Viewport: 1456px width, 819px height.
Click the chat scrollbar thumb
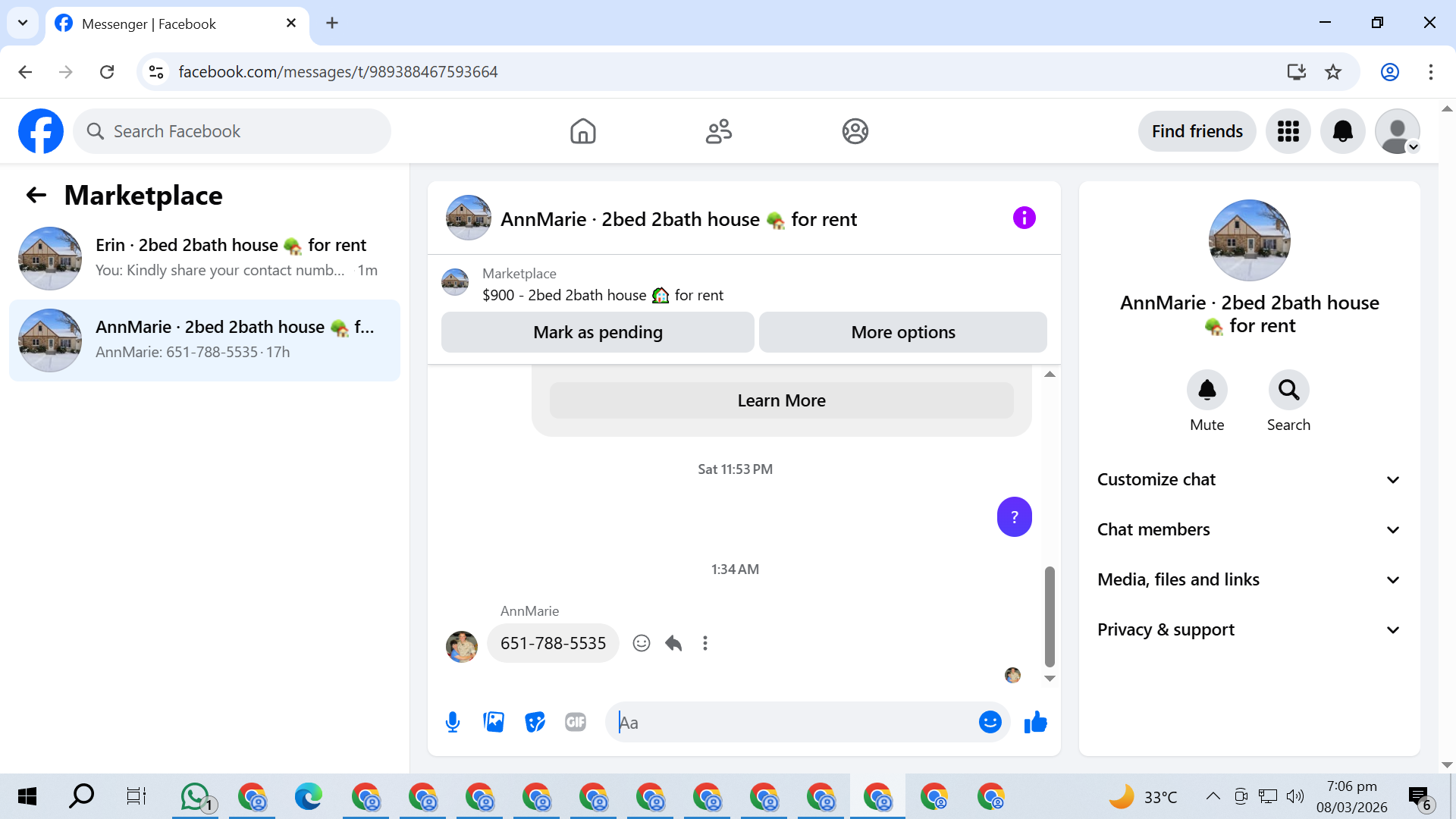[1050, 616]
